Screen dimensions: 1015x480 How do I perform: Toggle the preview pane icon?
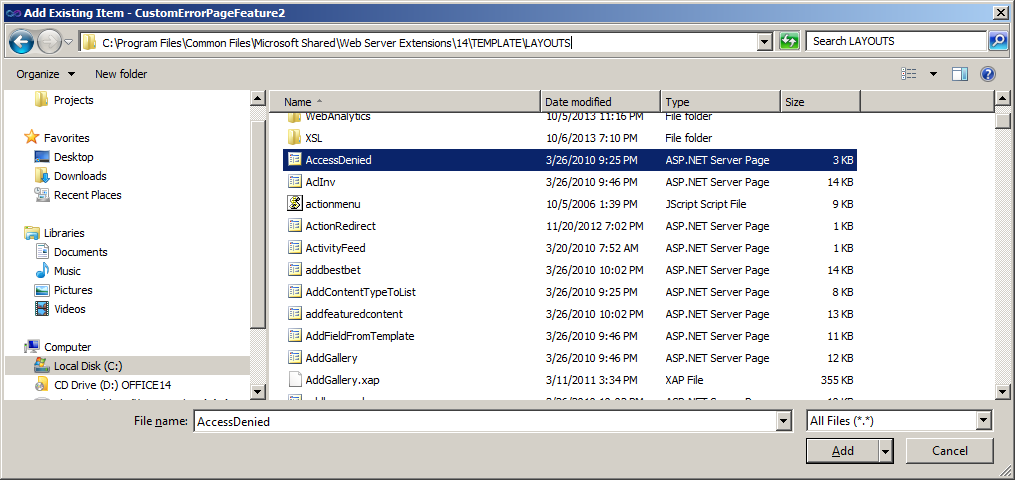pyautogui.click(x=959, y=74)
